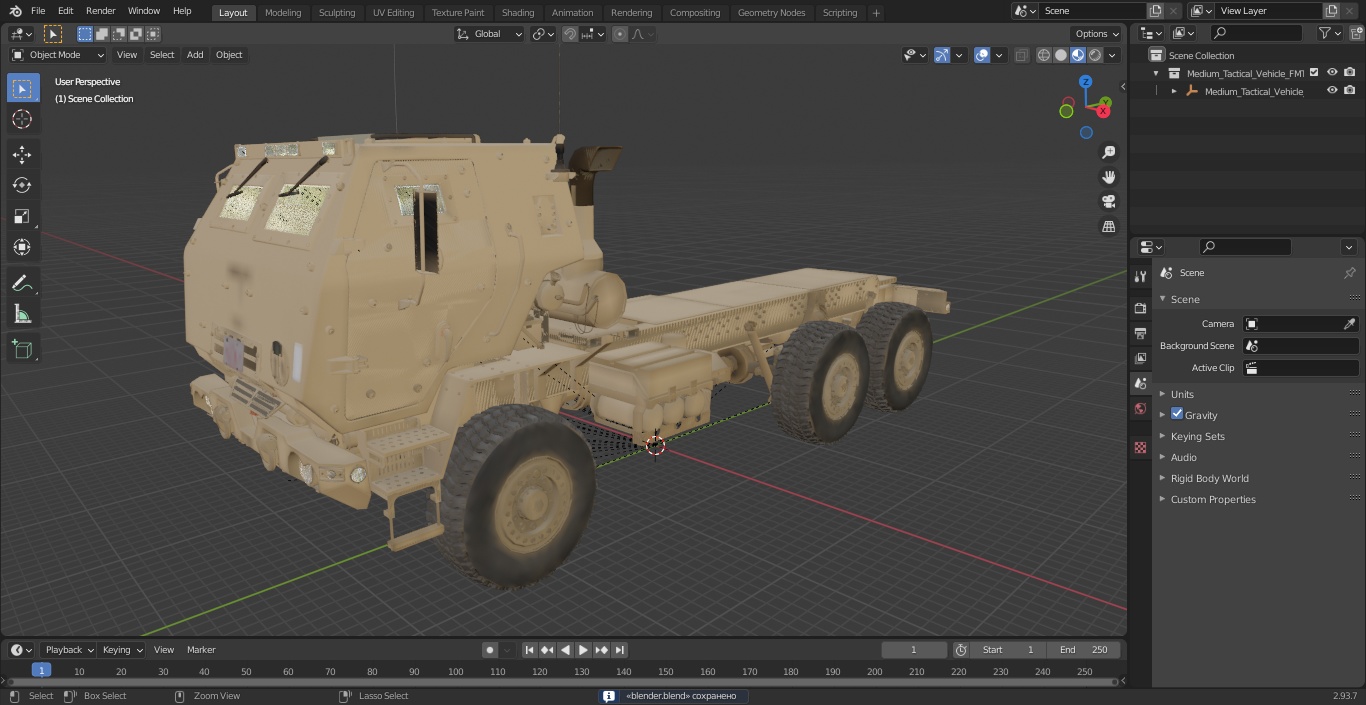Open the View Layer properties tab

click(1140, 358)
